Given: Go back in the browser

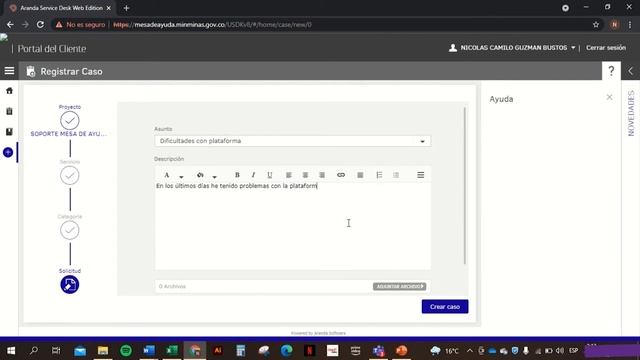Looking at the screenshot, I should point(10,25).
